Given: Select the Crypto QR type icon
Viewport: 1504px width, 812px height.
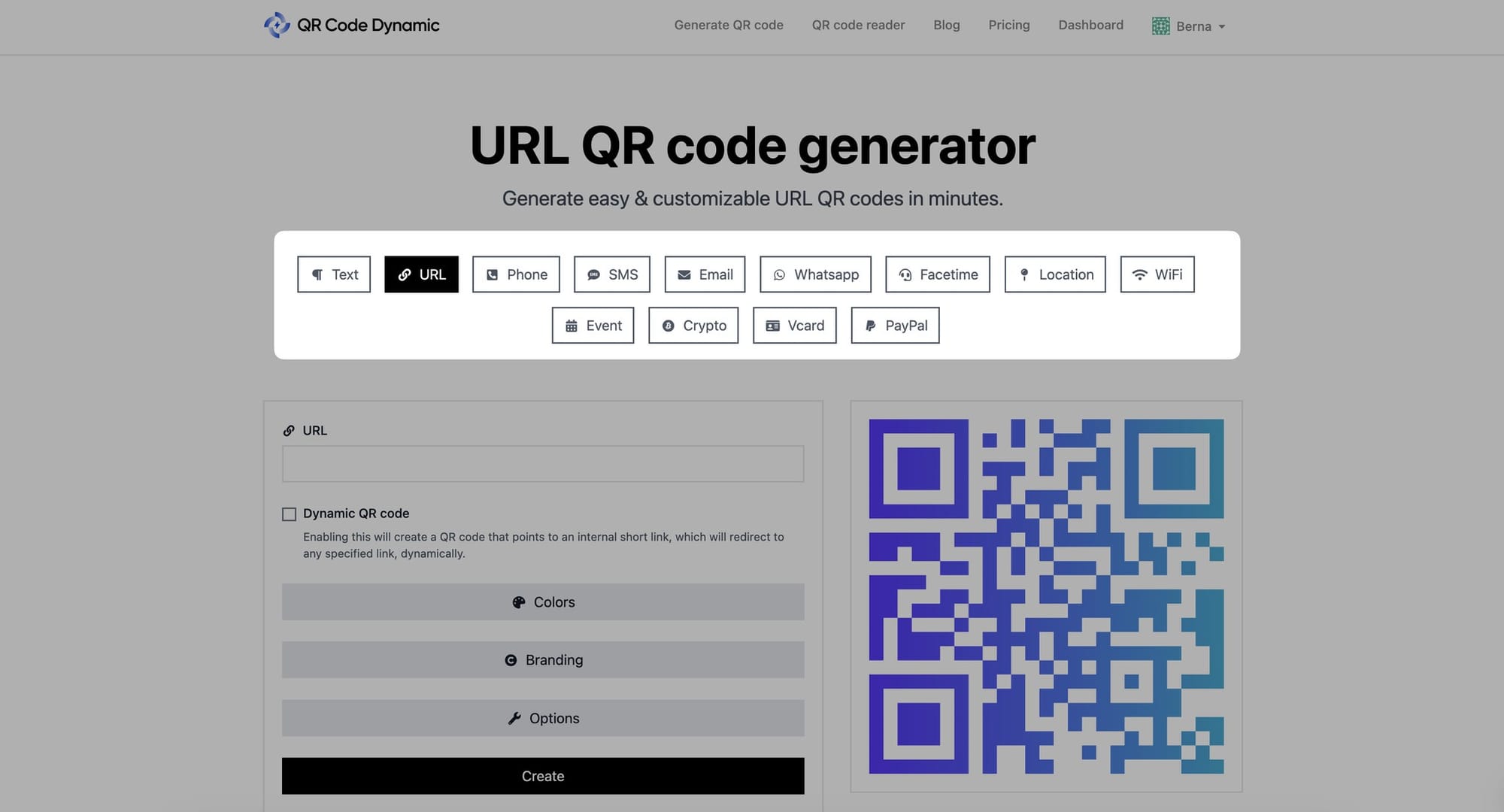Looking at the screenshot, I should 668,325.
